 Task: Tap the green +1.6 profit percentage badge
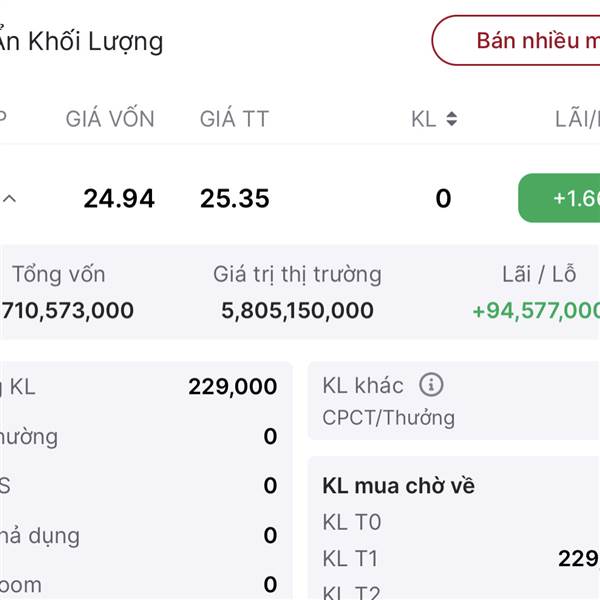click(x=559, y=198)
